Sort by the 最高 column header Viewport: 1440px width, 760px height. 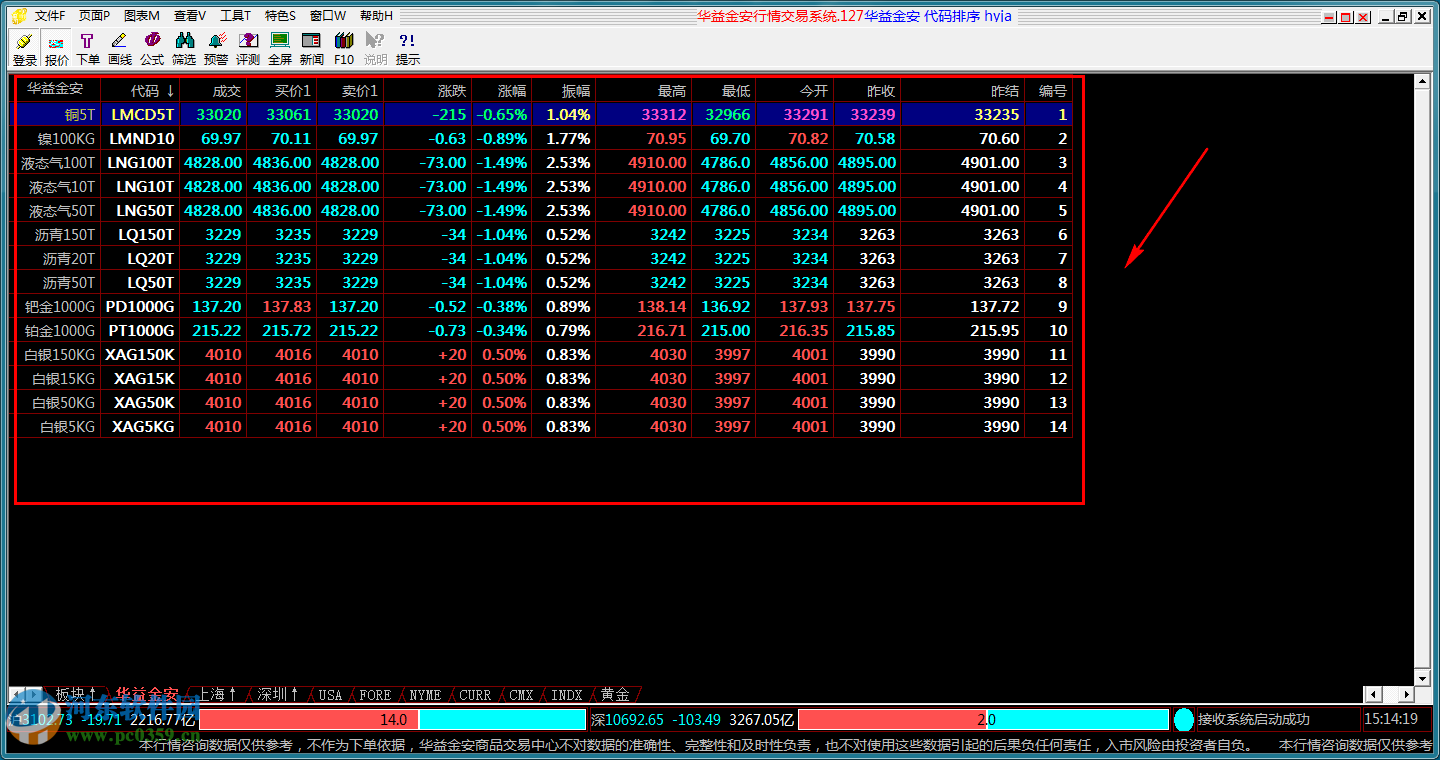tap(643, 90)
